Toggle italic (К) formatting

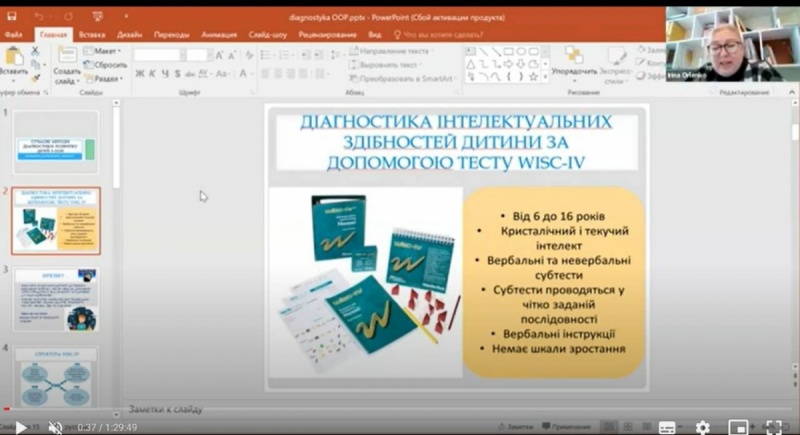point(152,73)
